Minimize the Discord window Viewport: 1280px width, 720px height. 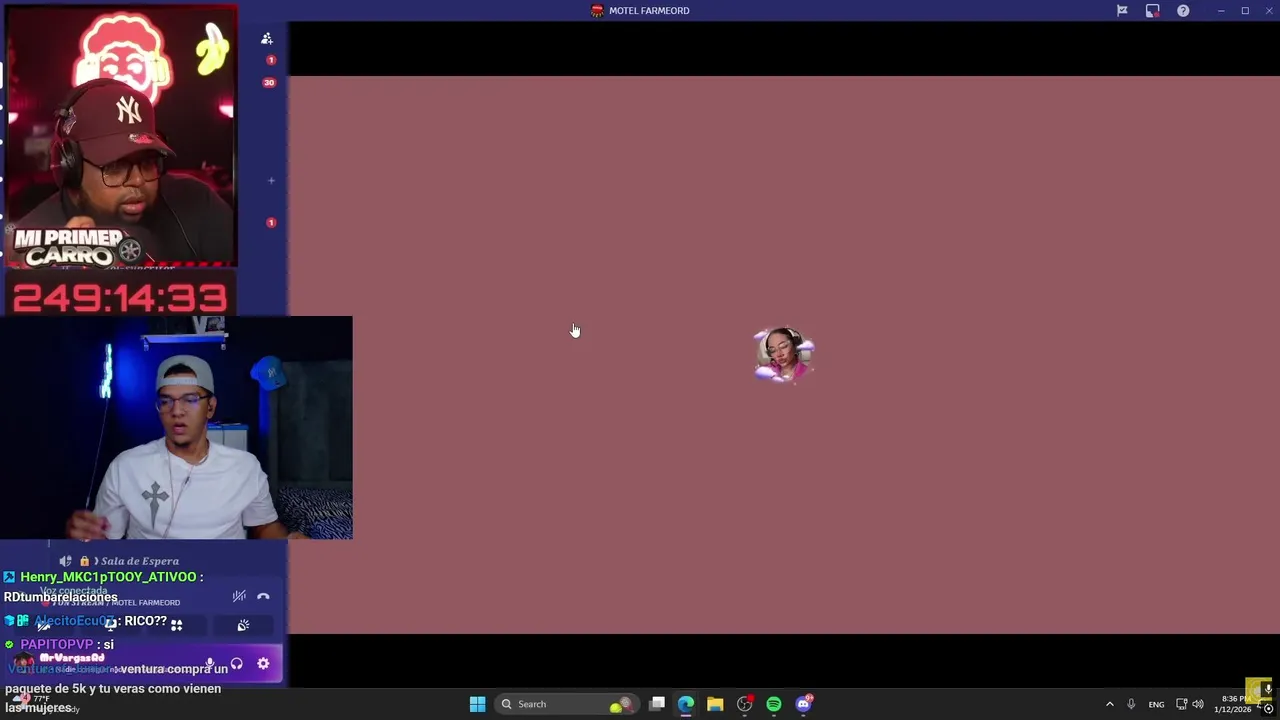(x=1220, y=11)
